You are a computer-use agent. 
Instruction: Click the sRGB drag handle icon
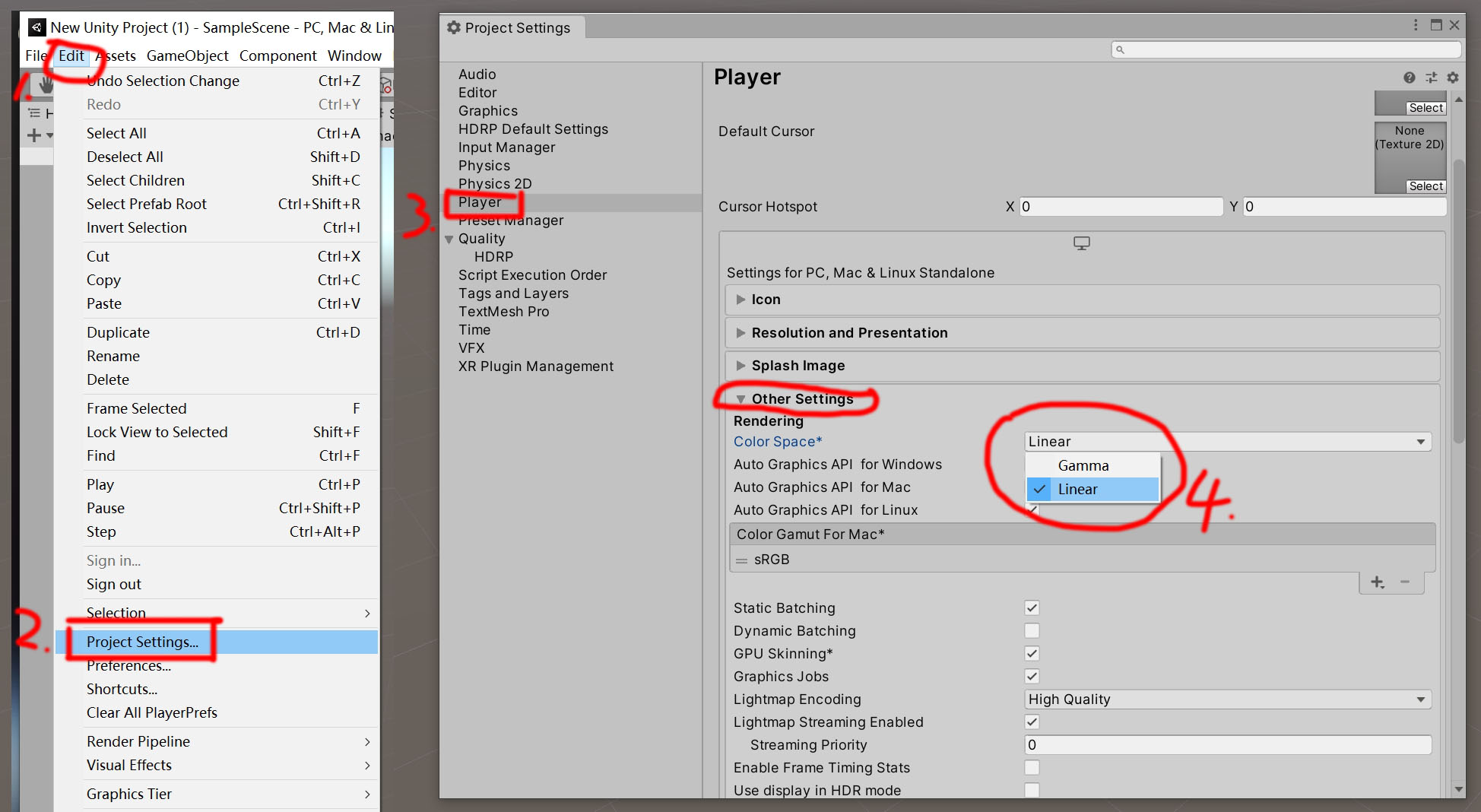tap(741, 560)
